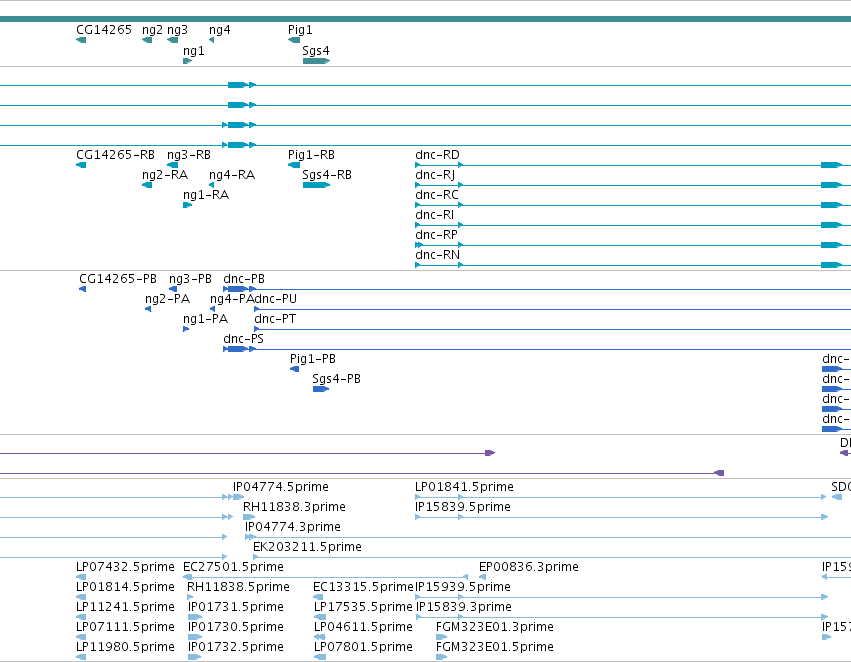Click protein dnc-PT
This screenshot has height=662, width=851.
(275, 319)
